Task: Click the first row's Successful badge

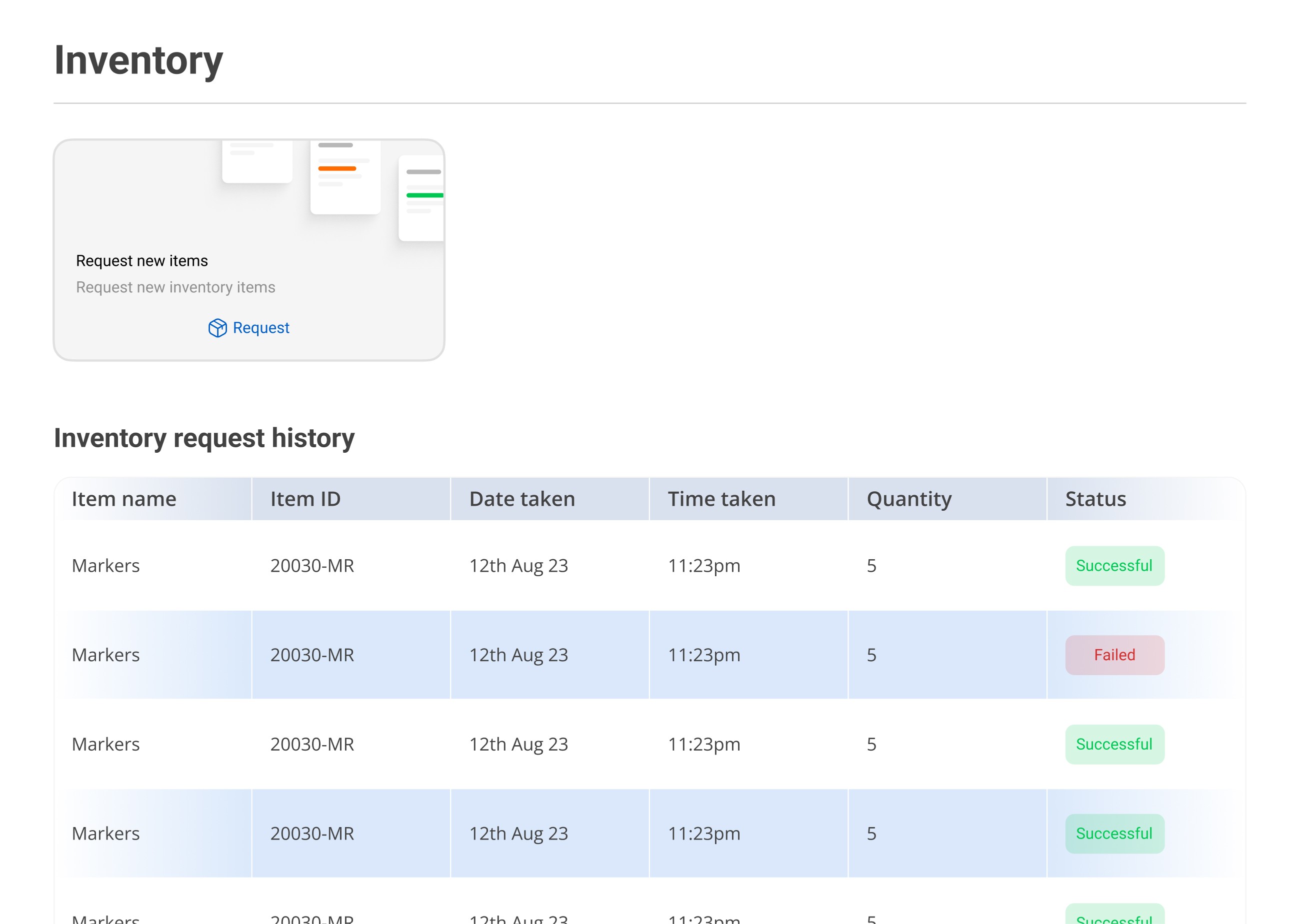Action: pos(1114,566)
